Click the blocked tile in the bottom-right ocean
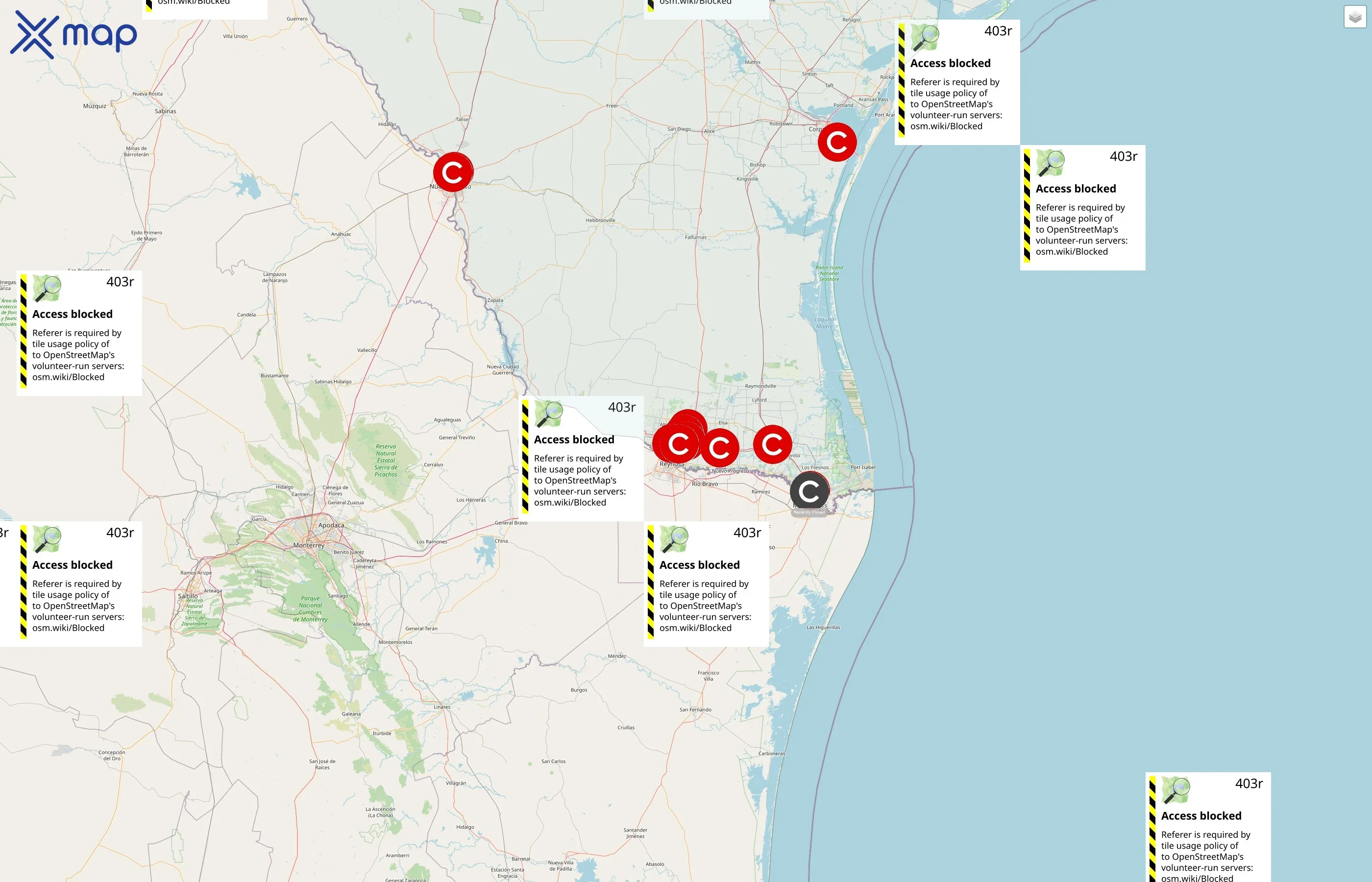The image size is (1372, 882). tap(1208, 828)
